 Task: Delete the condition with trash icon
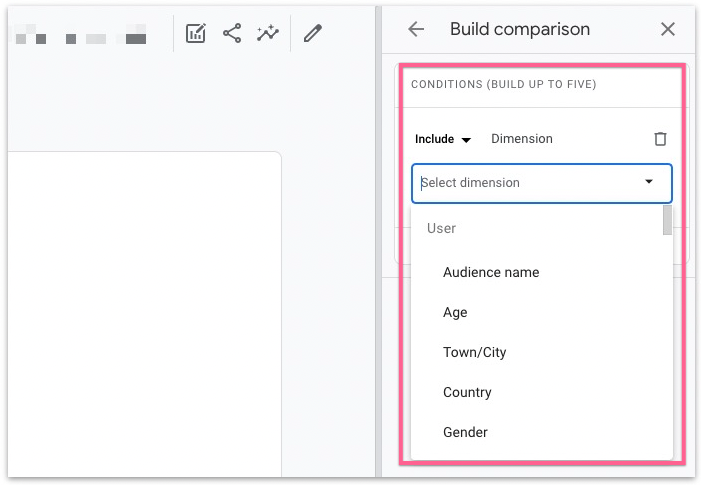click(660, 139)
